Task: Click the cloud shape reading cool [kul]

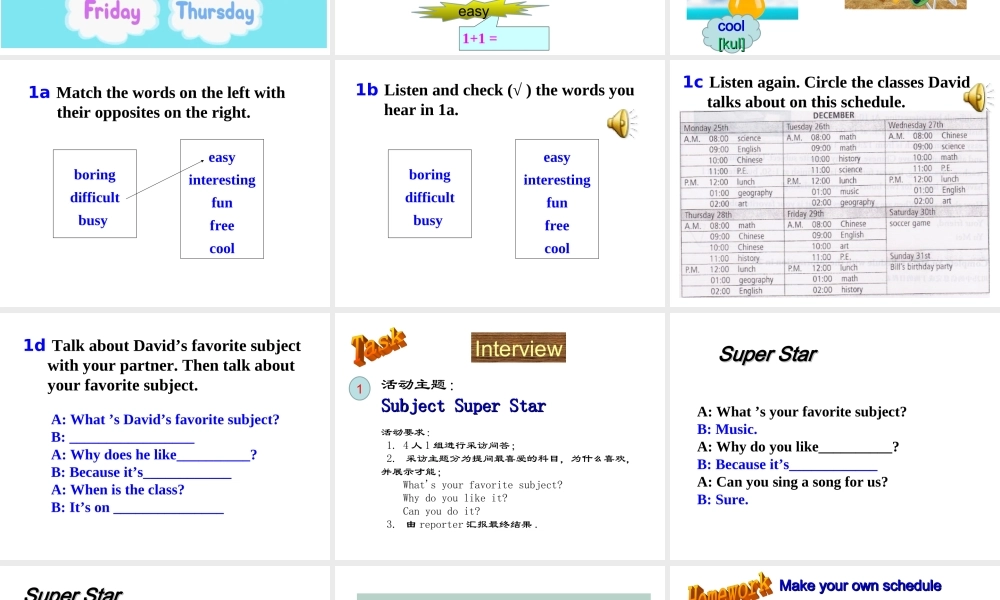Action: (731, 34)
